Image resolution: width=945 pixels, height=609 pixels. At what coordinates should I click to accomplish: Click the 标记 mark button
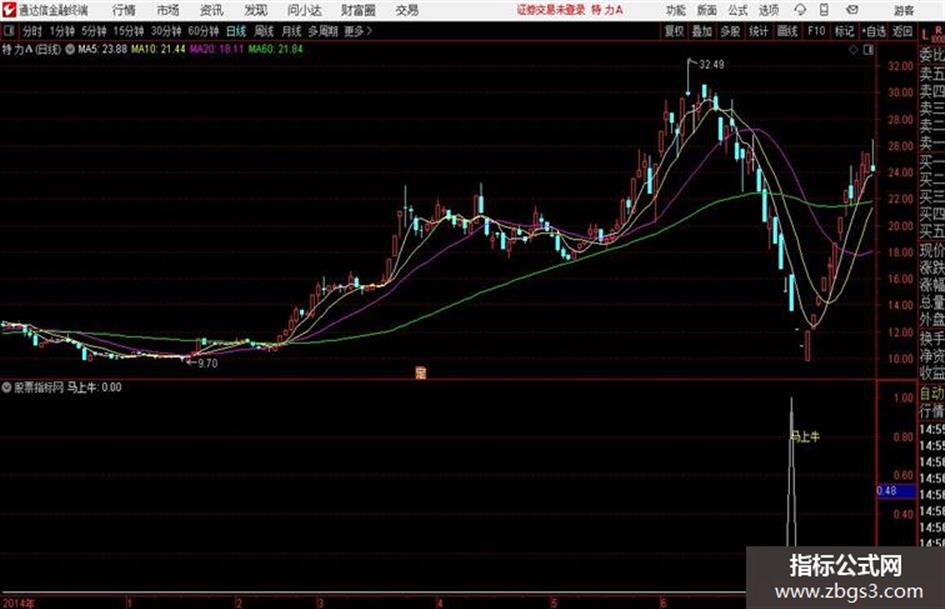844,31
